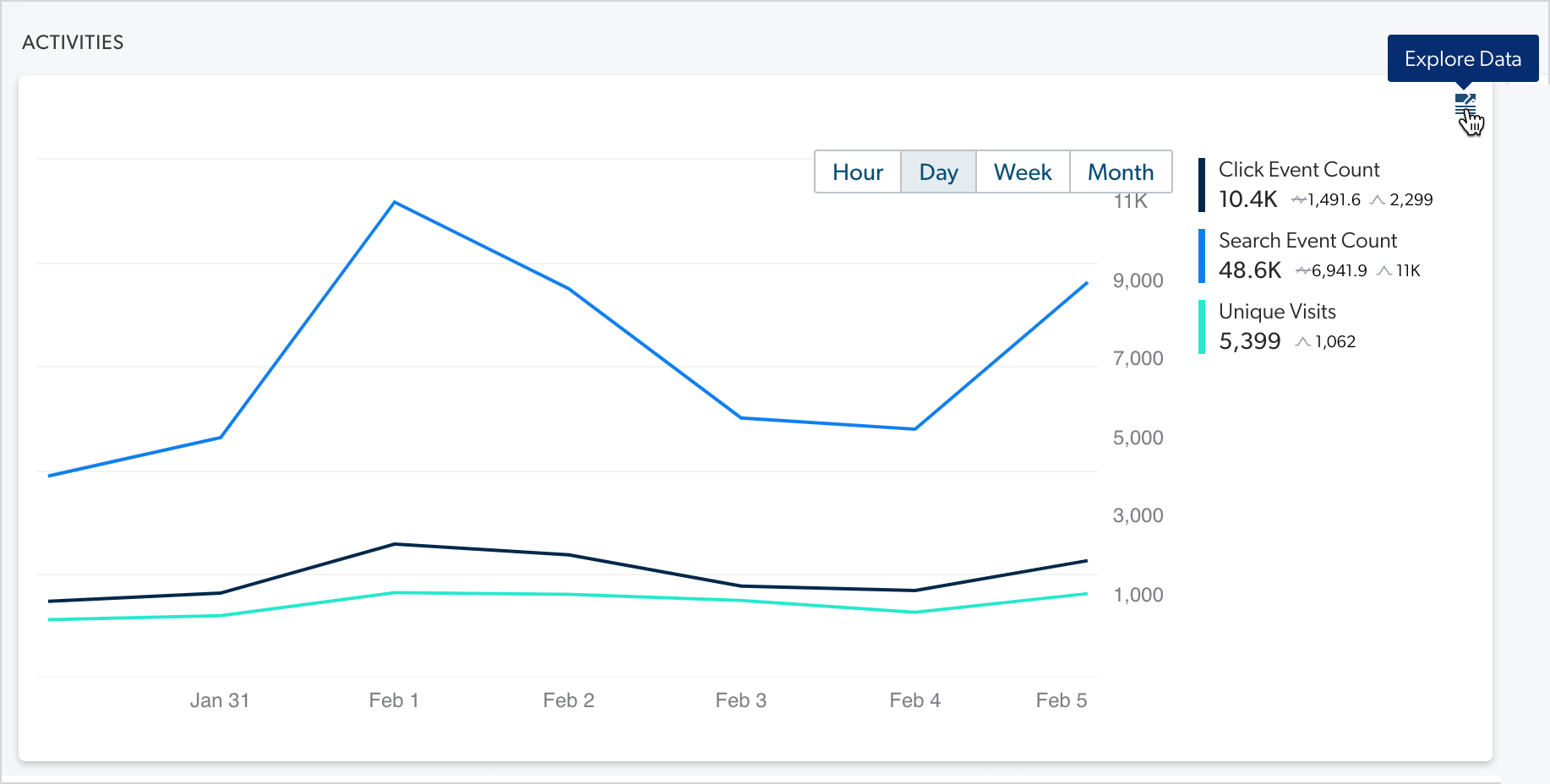Open the Month view tab
Viewport: 1550px width, 784px height.
[x=1121, y=171]
